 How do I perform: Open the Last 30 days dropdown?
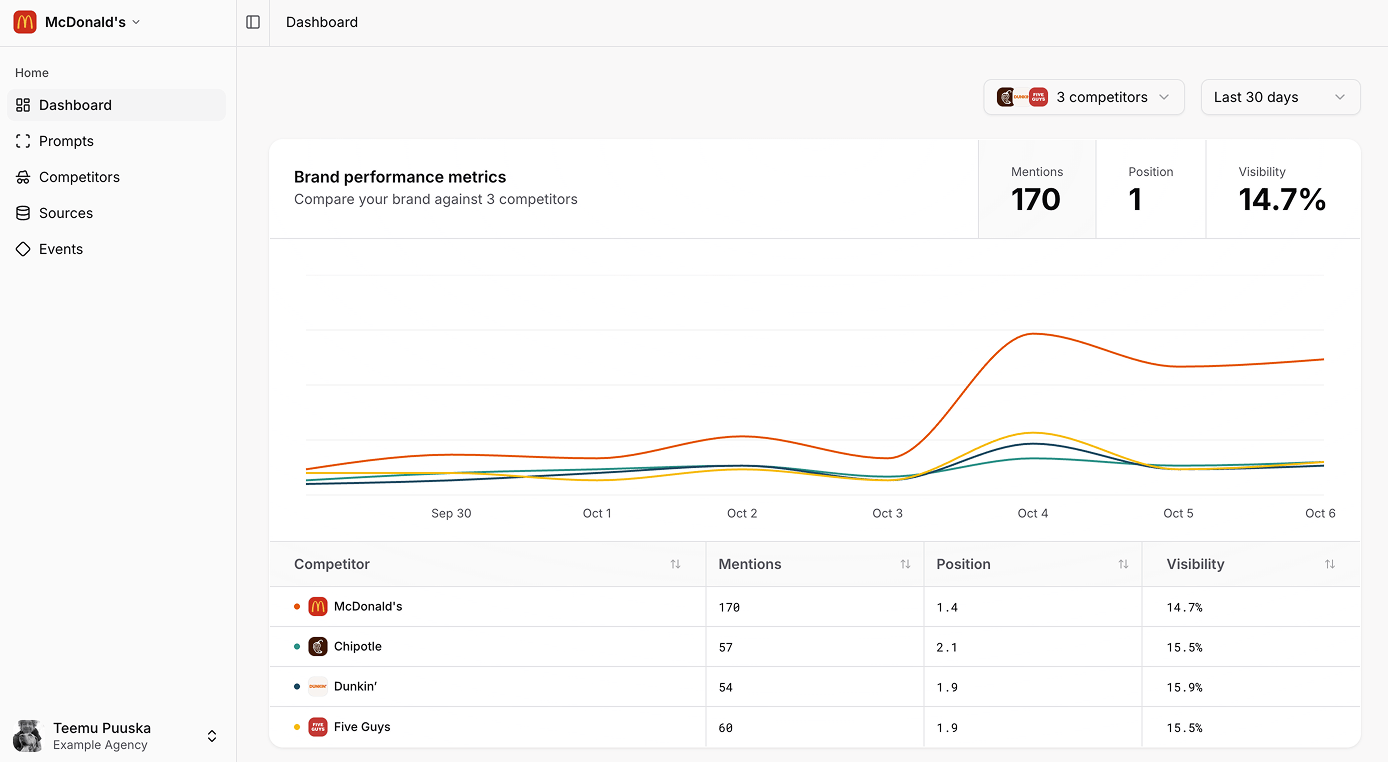(x=1280, y=97)
